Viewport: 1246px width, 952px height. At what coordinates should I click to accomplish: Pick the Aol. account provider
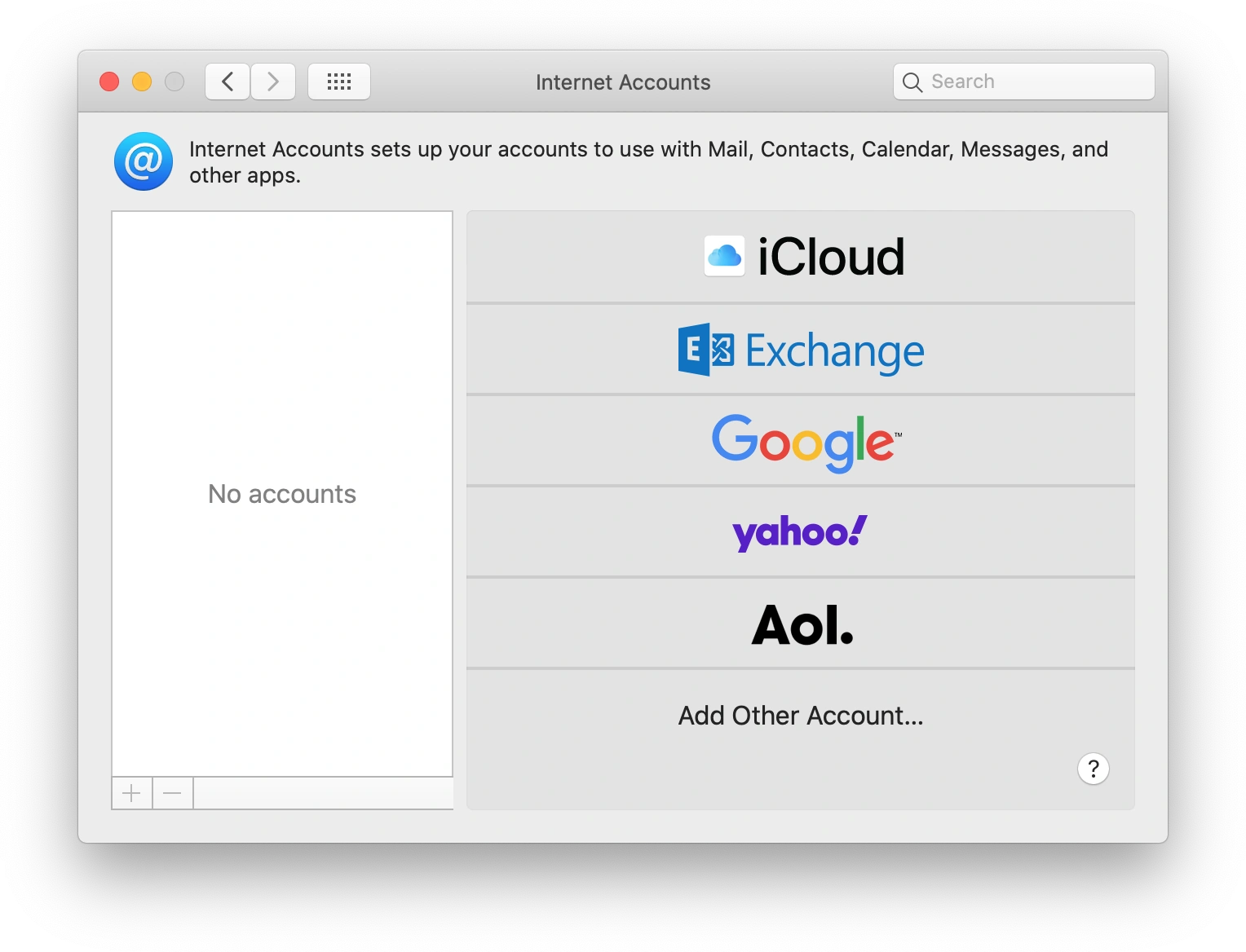801,624
